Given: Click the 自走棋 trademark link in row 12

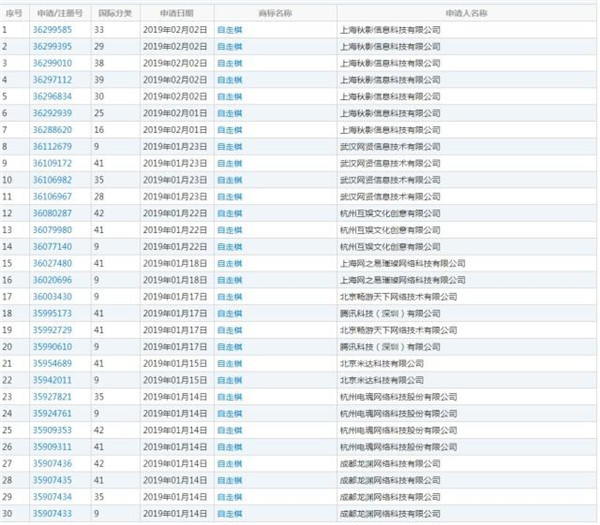Looking at the screenshot, I should (230, 213).
